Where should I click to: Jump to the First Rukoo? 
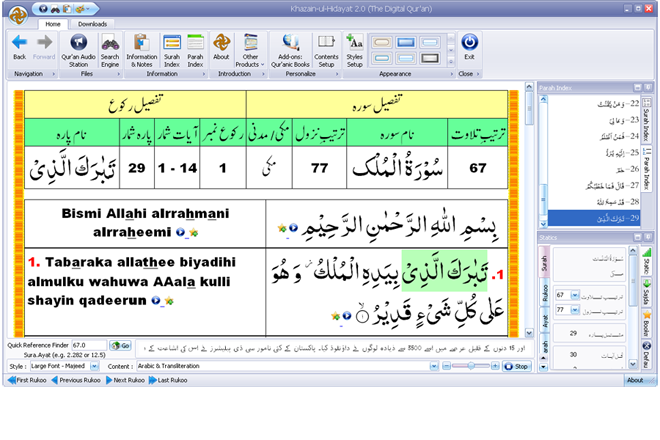[27, 380]
